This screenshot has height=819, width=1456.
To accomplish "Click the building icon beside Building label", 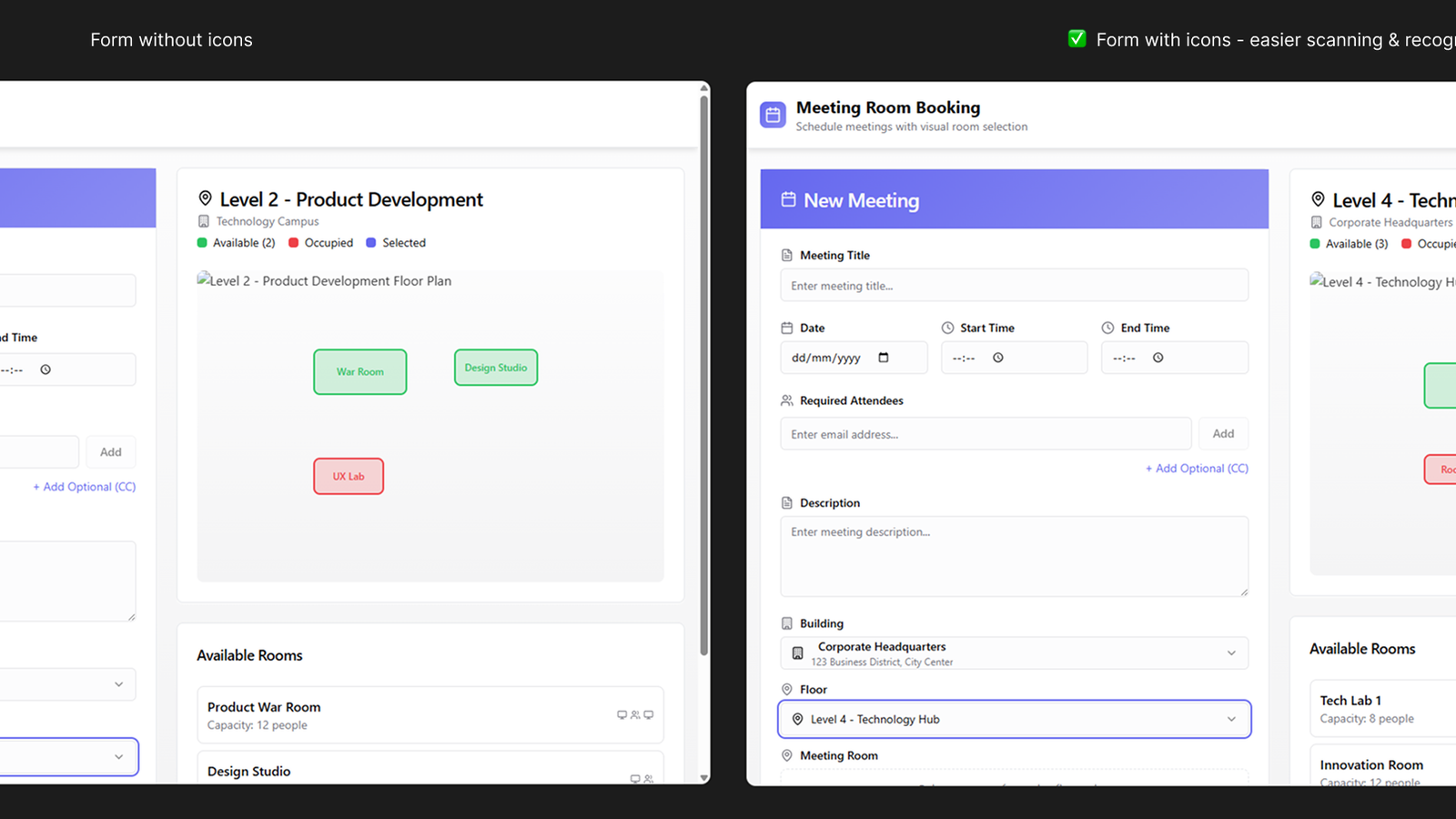I will (787, 623).
